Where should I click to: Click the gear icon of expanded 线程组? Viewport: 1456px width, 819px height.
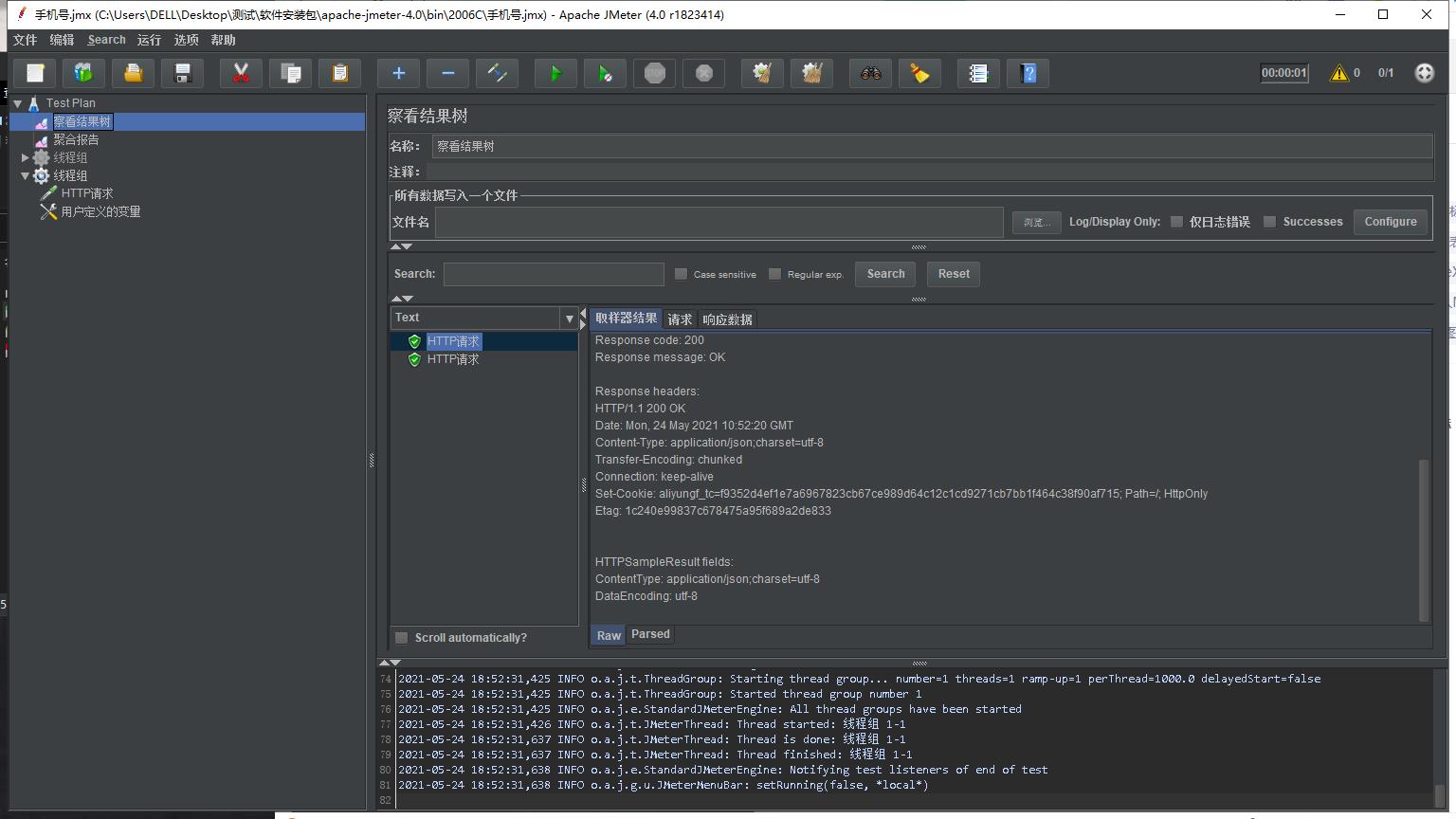click(41, 175)
